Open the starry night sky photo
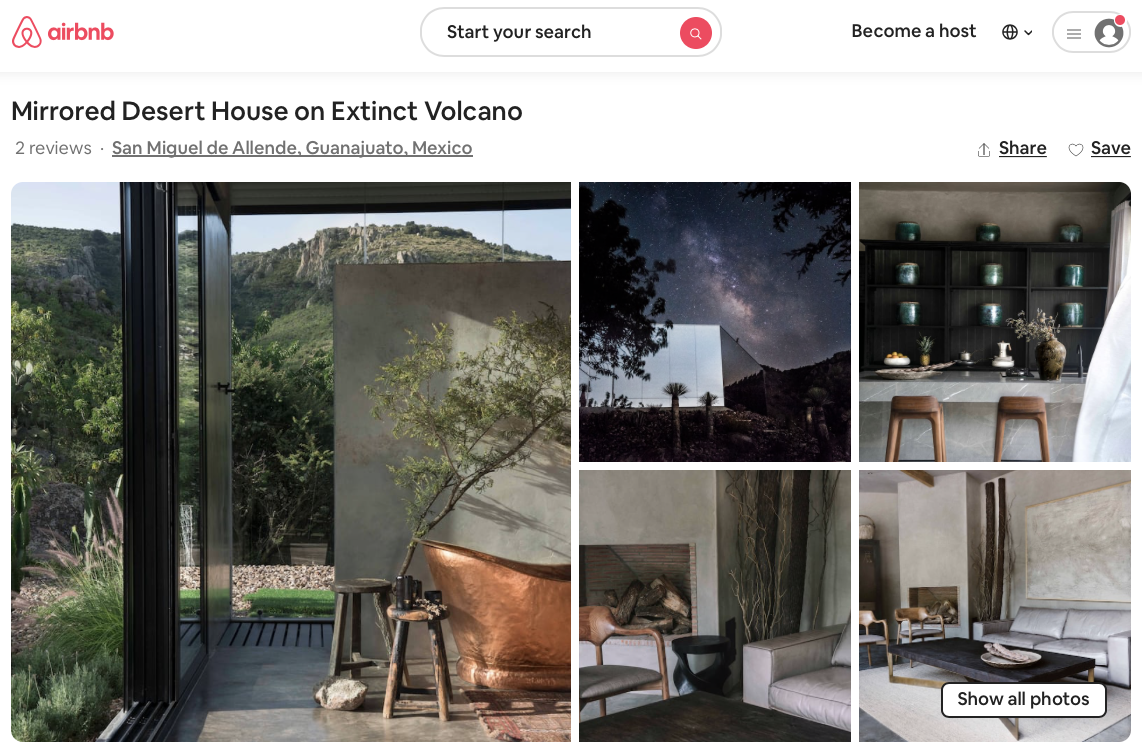 pyautogui.click(x=714, y=322)
